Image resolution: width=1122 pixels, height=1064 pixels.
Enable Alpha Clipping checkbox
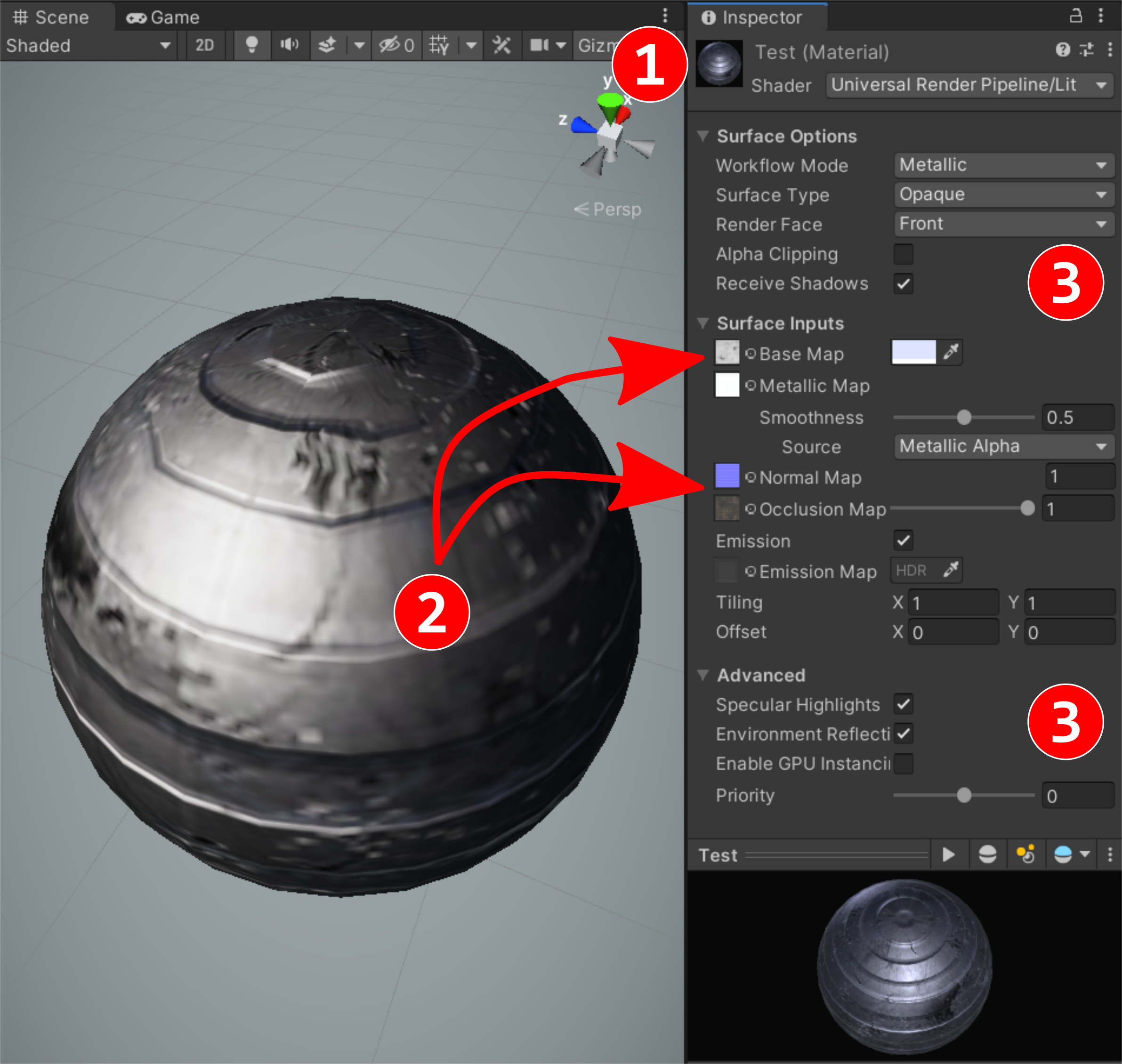903,254
